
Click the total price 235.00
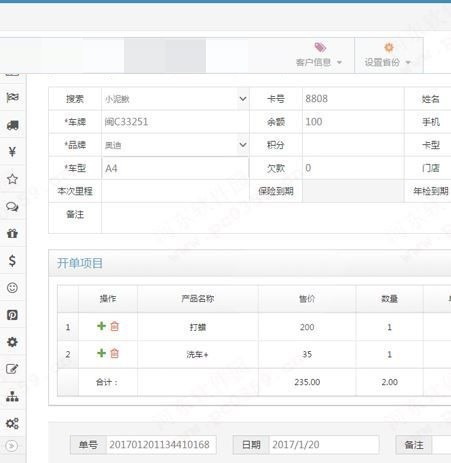307,382
